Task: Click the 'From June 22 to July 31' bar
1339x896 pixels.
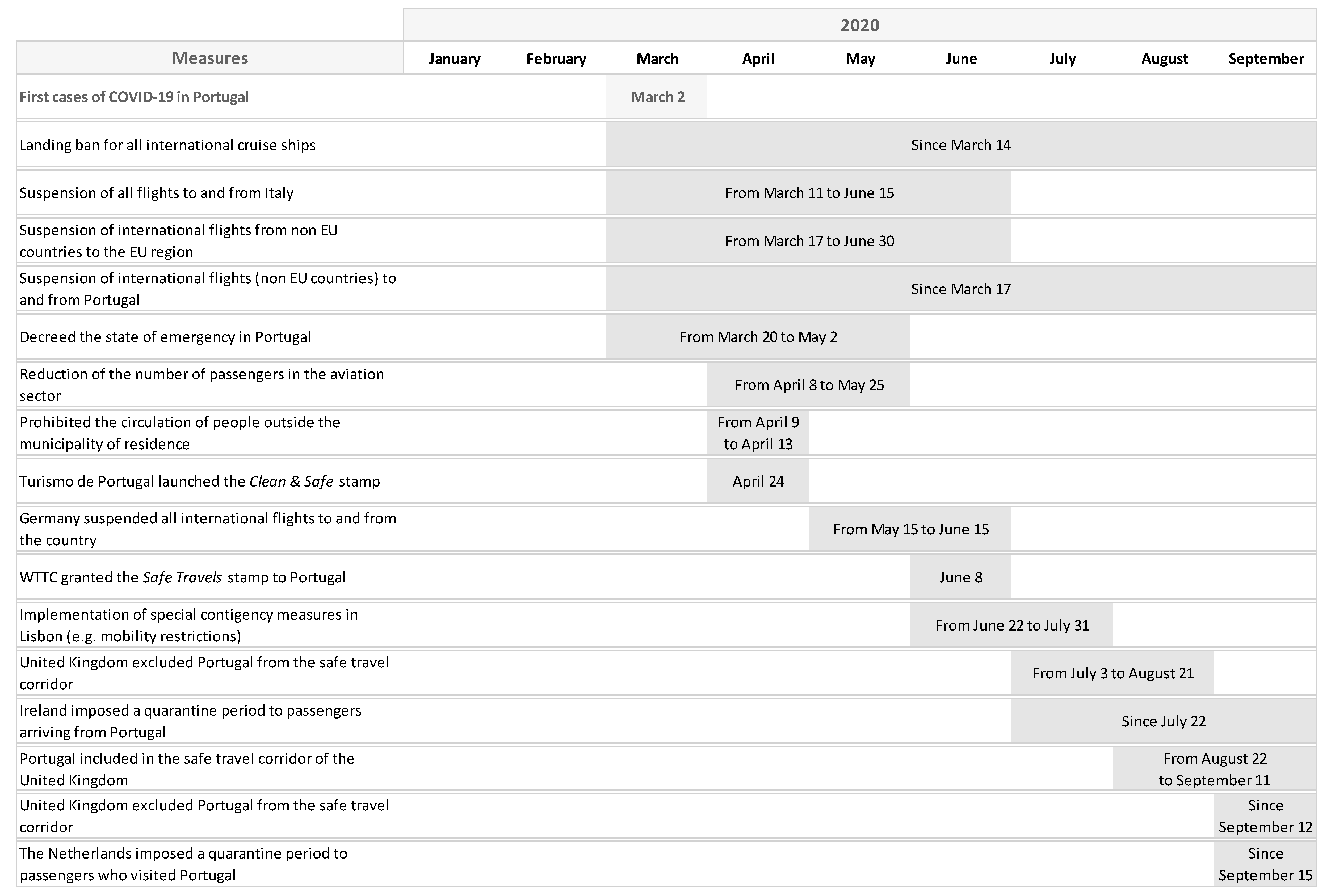Action: coord(1011,625)
